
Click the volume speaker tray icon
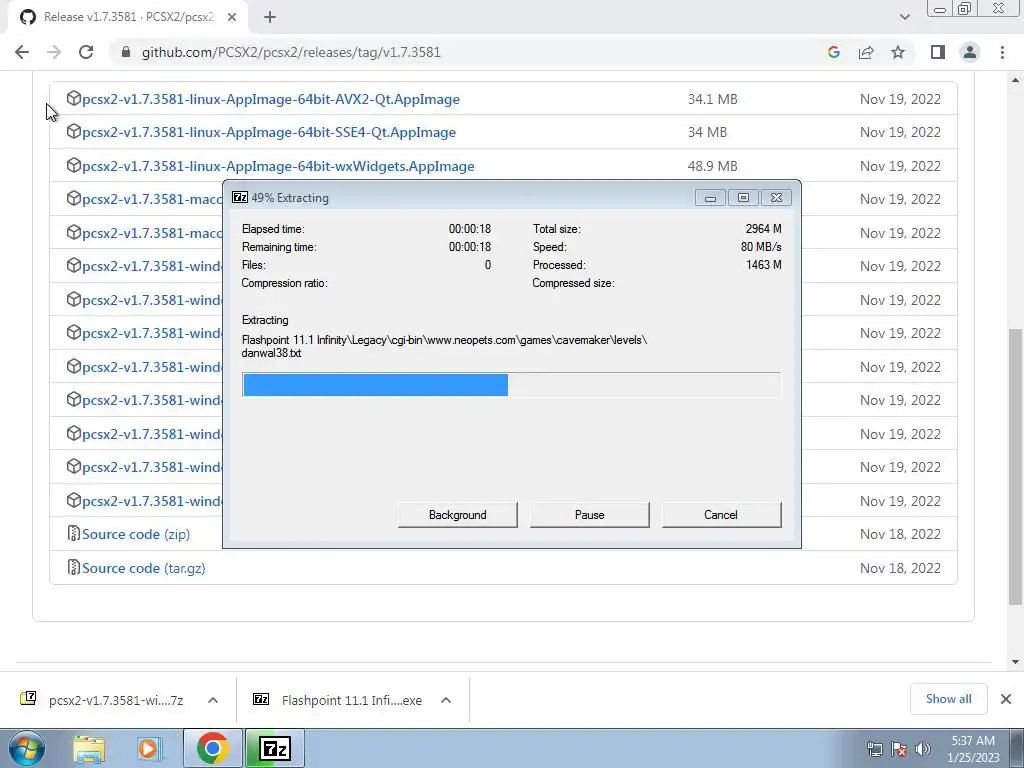(x=923, y=749)
